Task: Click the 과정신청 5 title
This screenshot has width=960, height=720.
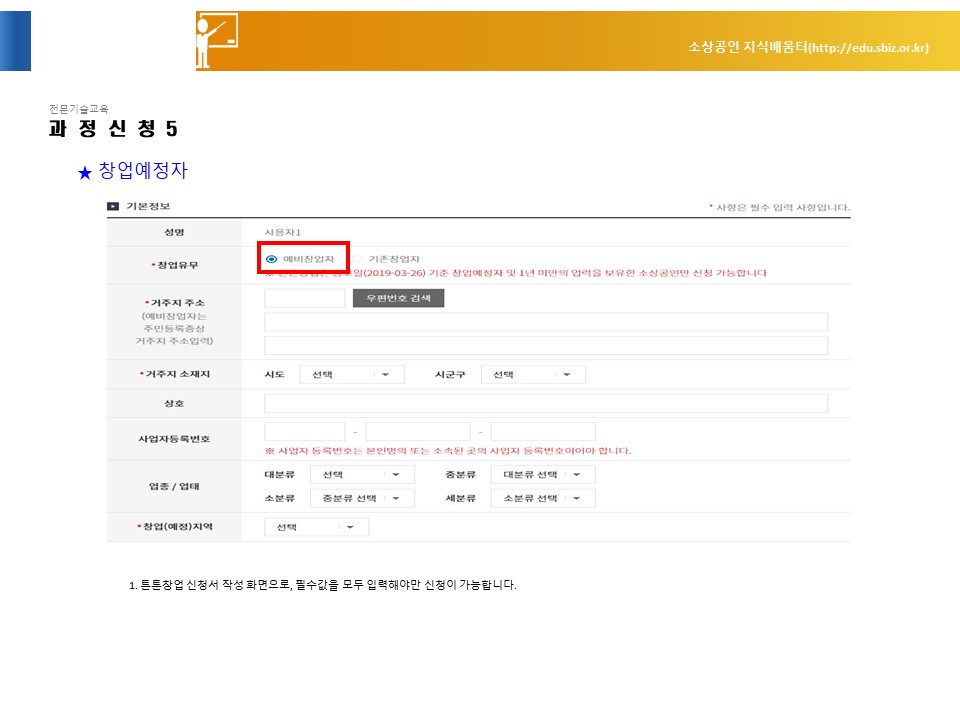Action: point(113,129)
